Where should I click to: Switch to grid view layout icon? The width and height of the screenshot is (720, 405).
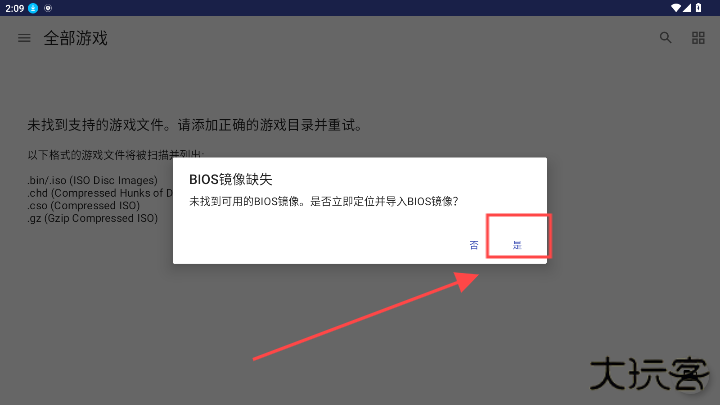pos(698,38)
